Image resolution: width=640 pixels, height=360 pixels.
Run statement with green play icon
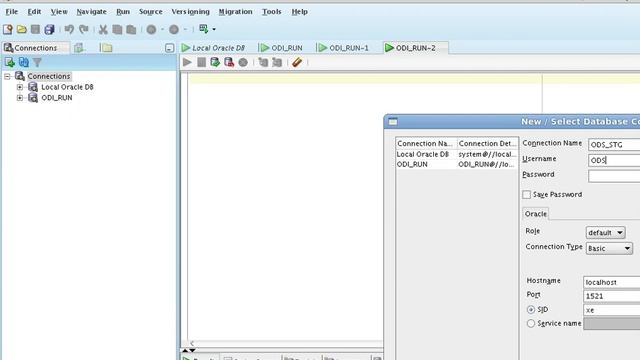187,62
